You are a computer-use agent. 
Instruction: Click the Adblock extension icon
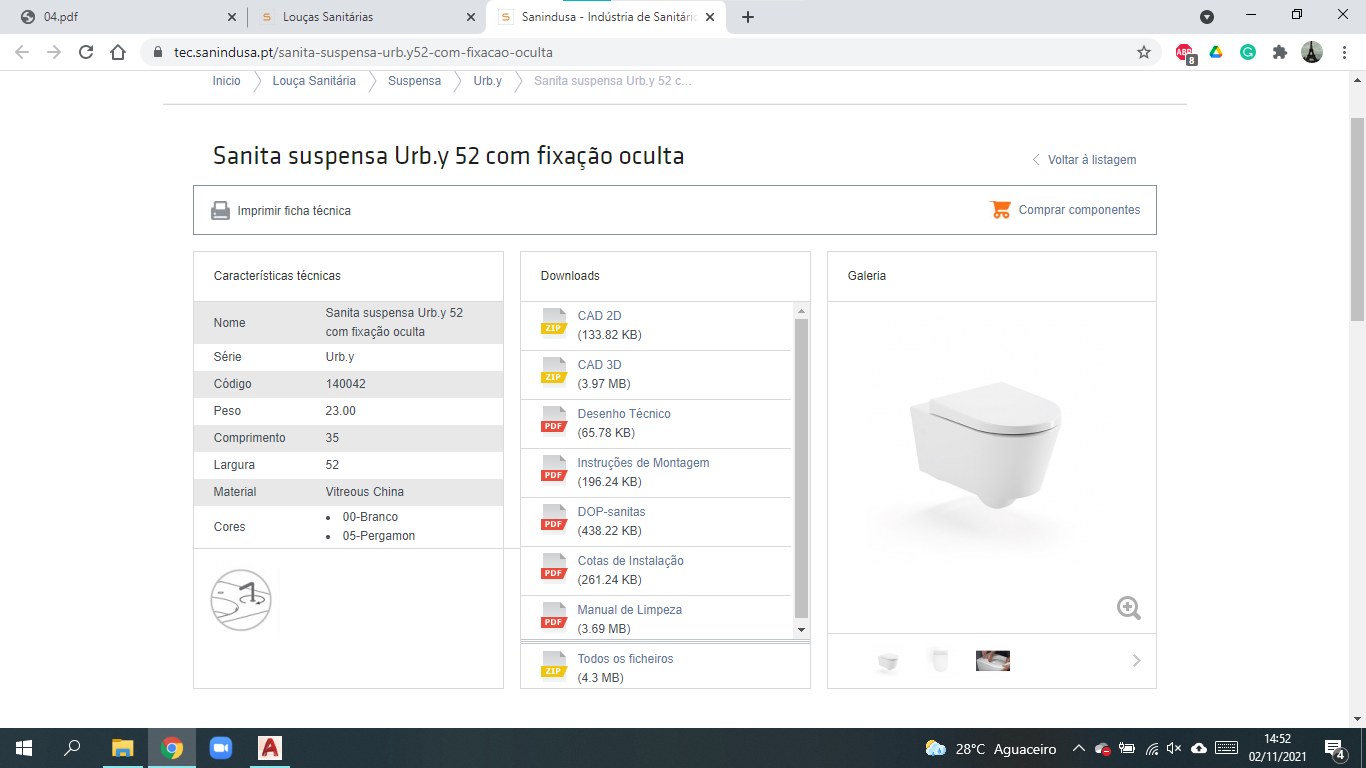pos(1185,53)
